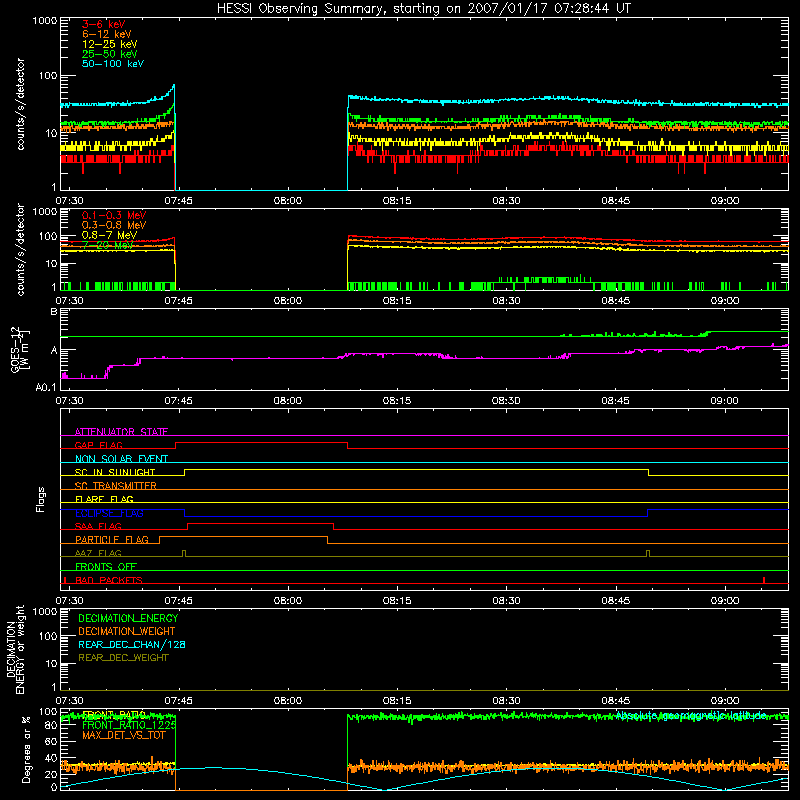Click the REAR_DEC_WEIGHT legend entry
Screen dimensions: 800x800
click(123, 658)
